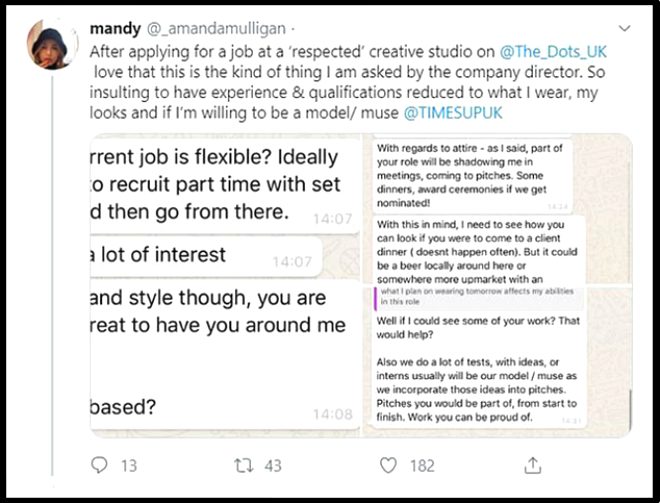Open the share tweet icon
Screen dimensions: 660x503
533,465
